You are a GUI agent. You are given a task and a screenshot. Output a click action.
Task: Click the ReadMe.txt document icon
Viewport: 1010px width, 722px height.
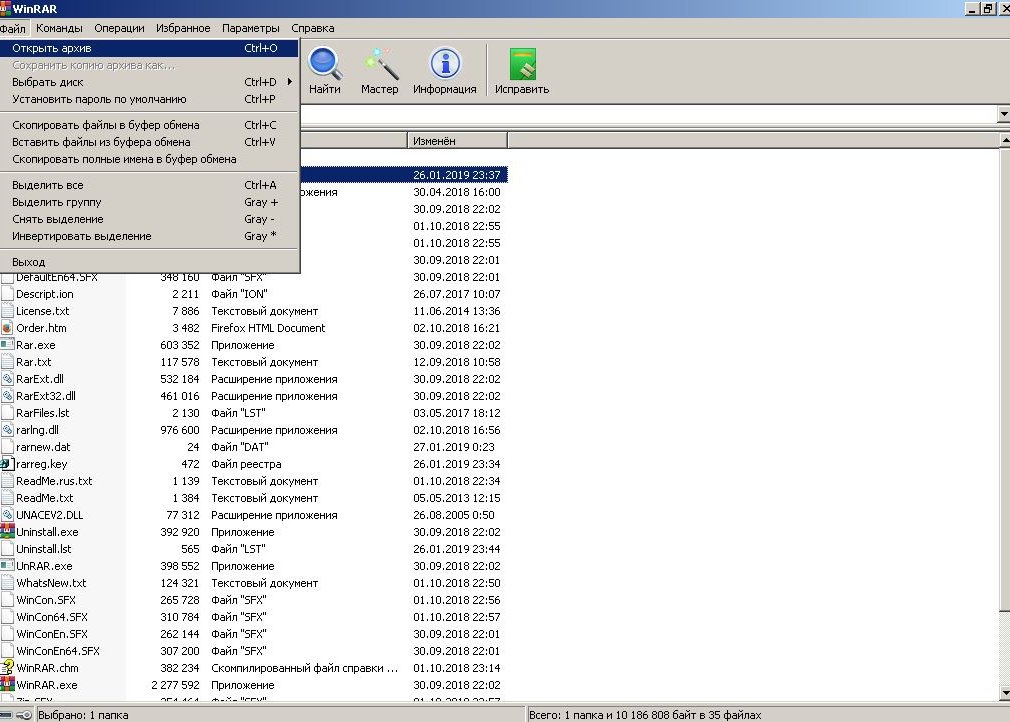(7, 498)
